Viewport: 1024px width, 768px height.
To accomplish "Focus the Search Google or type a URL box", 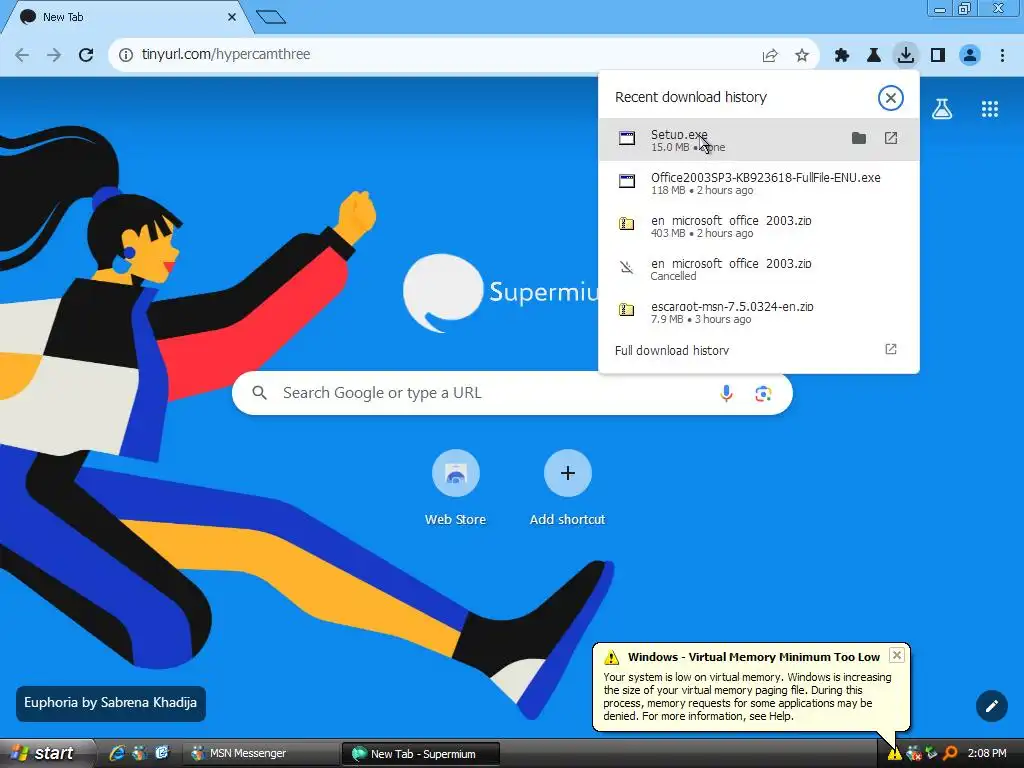I will coord(512,393).
